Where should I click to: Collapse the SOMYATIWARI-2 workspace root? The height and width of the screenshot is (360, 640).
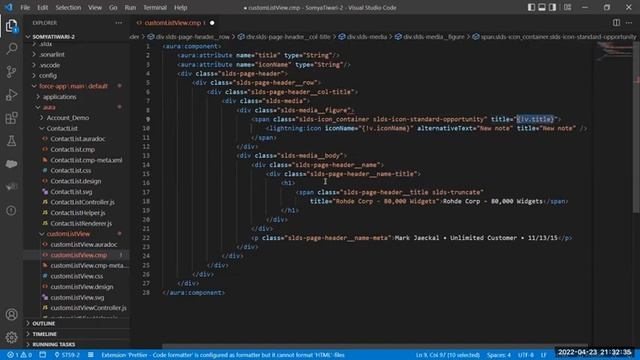53,37
